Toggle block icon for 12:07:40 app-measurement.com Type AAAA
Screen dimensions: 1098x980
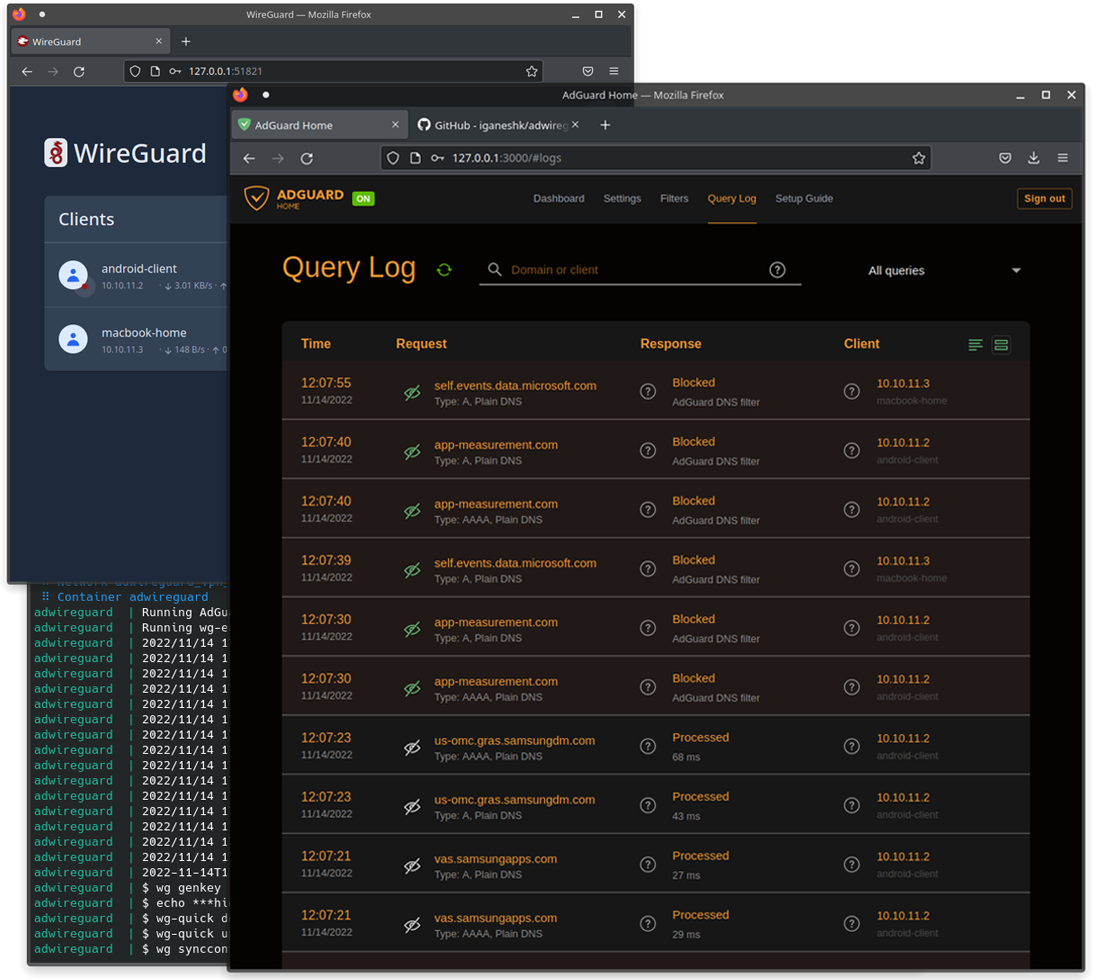pos(412,511)
